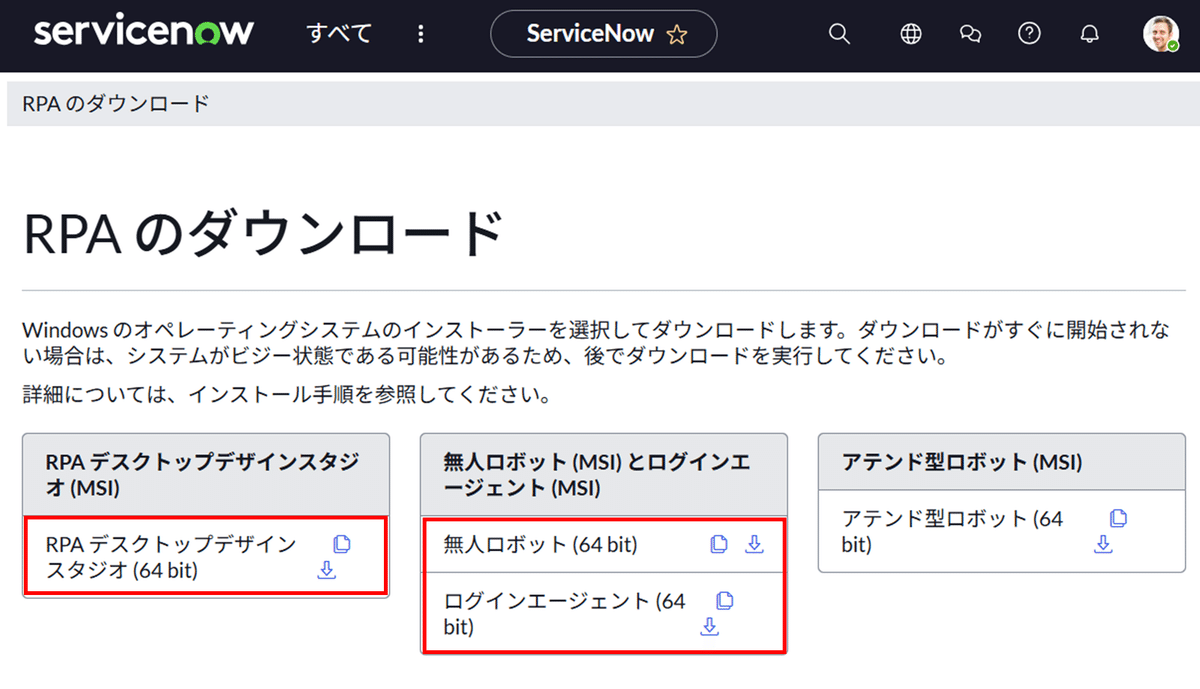Copy link for RPA デスクトップデザインスタジオ installer
This screenshot has width=1200, height=689.
[x=343, y=542]
